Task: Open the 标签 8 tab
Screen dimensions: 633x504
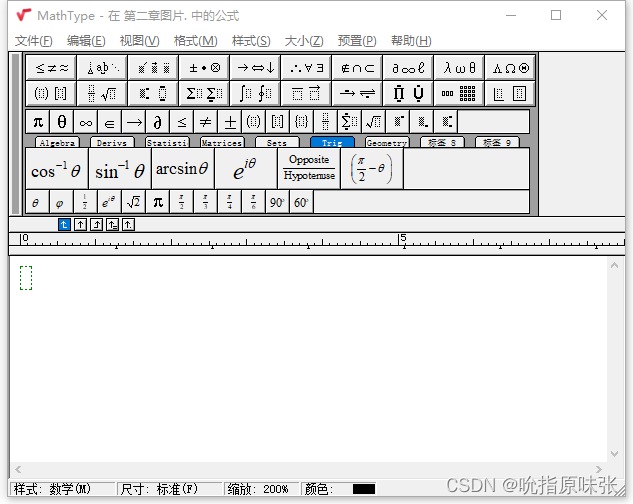Action: click(x=442, y=143)
